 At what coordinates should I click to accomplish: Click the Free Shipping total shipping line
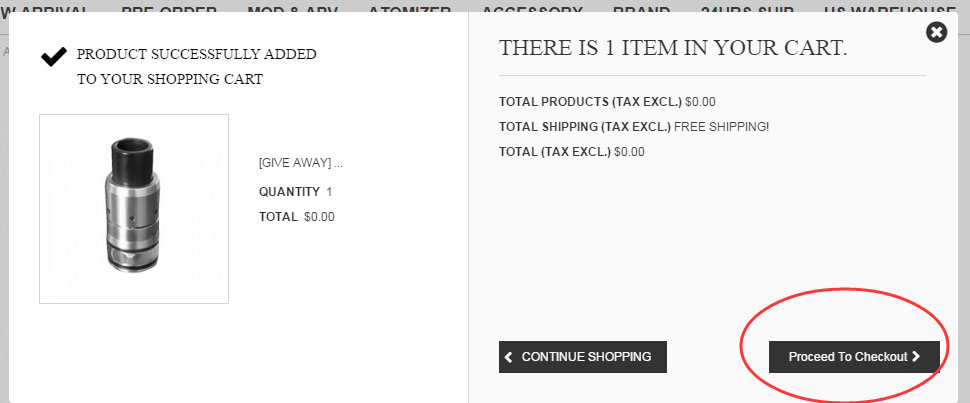pos(634,127)
